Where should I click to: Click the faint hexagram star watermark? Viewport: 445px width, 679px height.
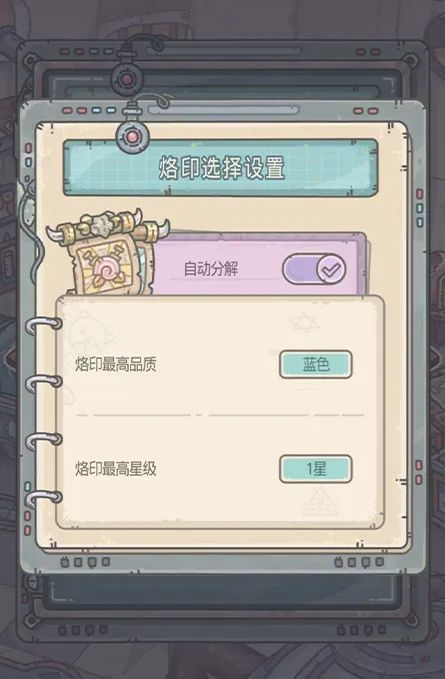[x=304, y=323]
